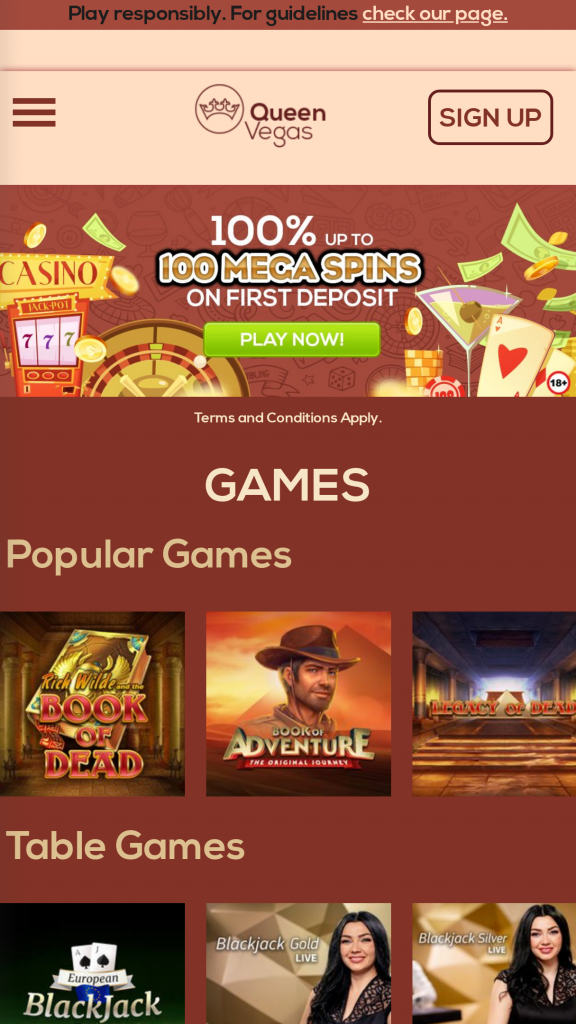
Task: Launch Book of Adventure game tile
Action: coord(298,704)
